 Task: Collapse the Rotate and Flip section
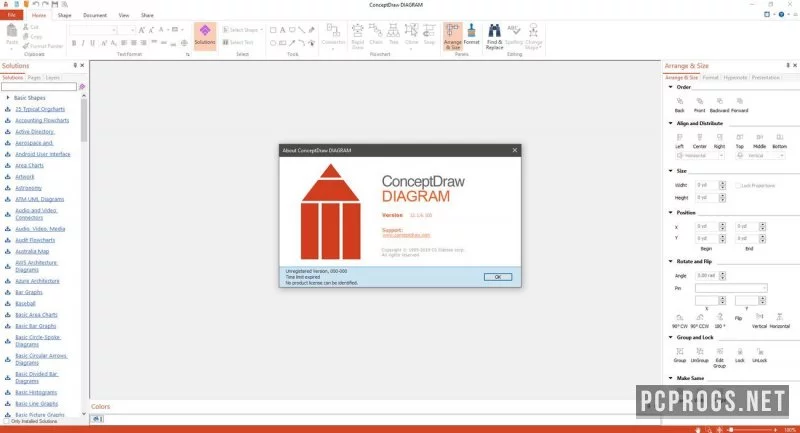[670, 261]
